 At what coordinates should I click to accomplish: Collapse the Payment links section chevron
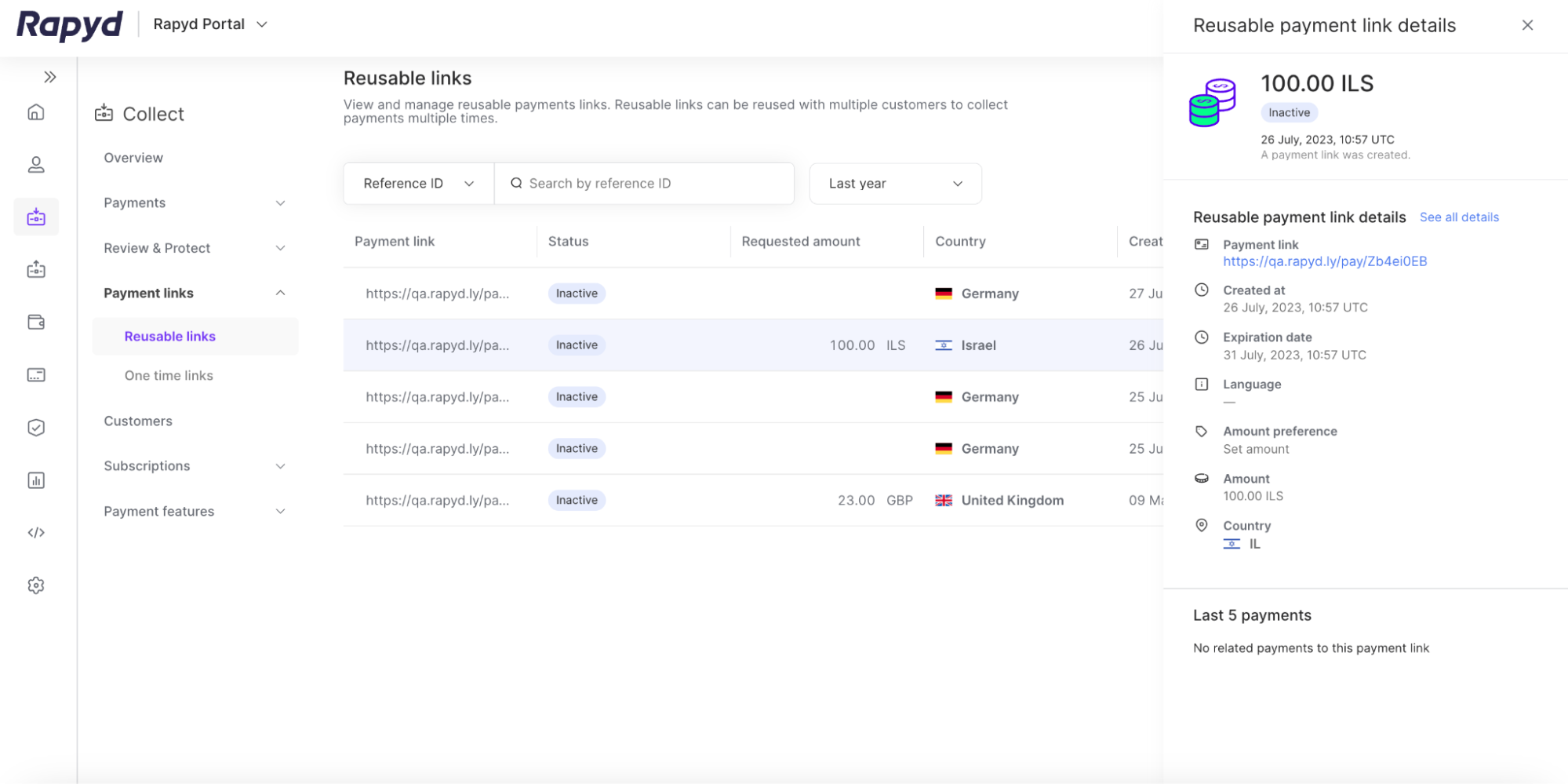coord(280,293)
